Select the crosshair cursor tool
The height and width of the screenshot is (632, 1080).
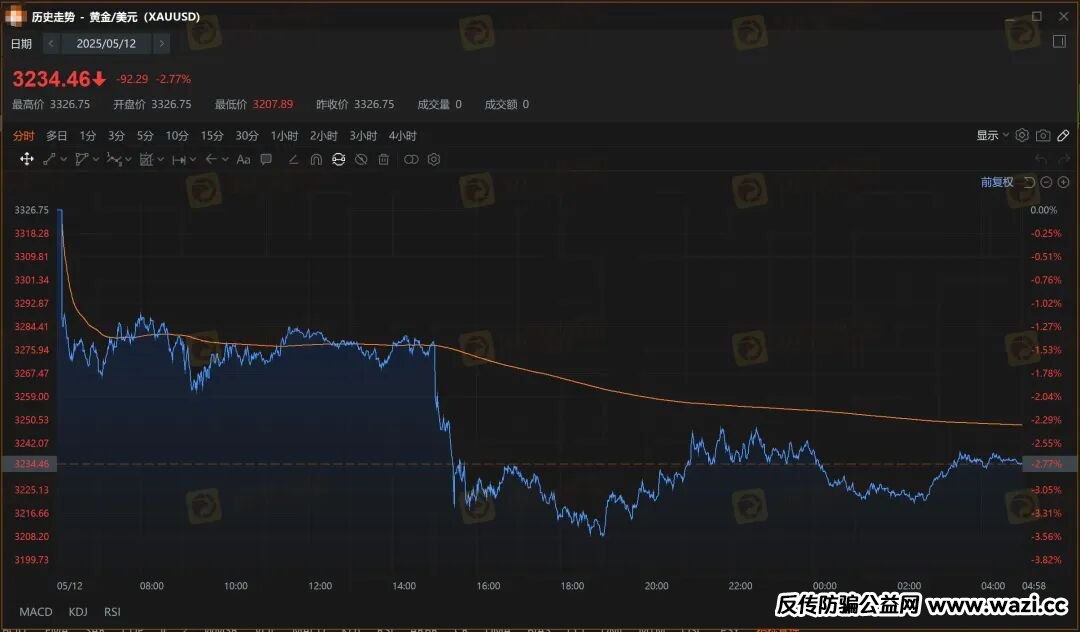[27, 159]
